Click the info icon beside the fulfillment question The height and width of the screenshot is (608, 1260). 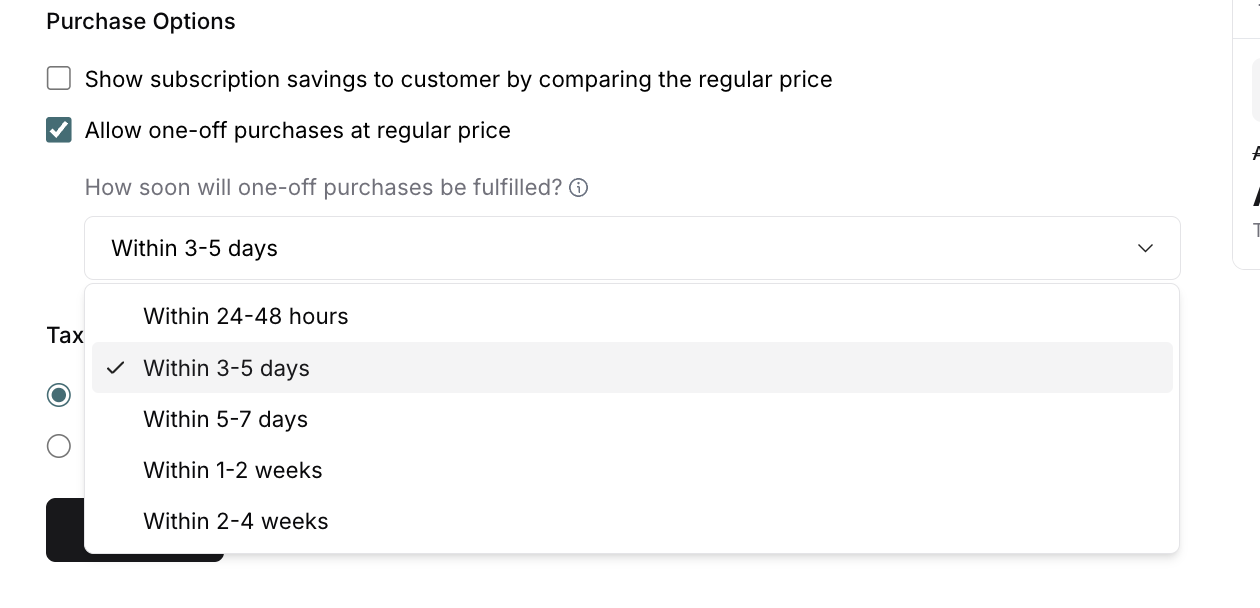(578, 188)
